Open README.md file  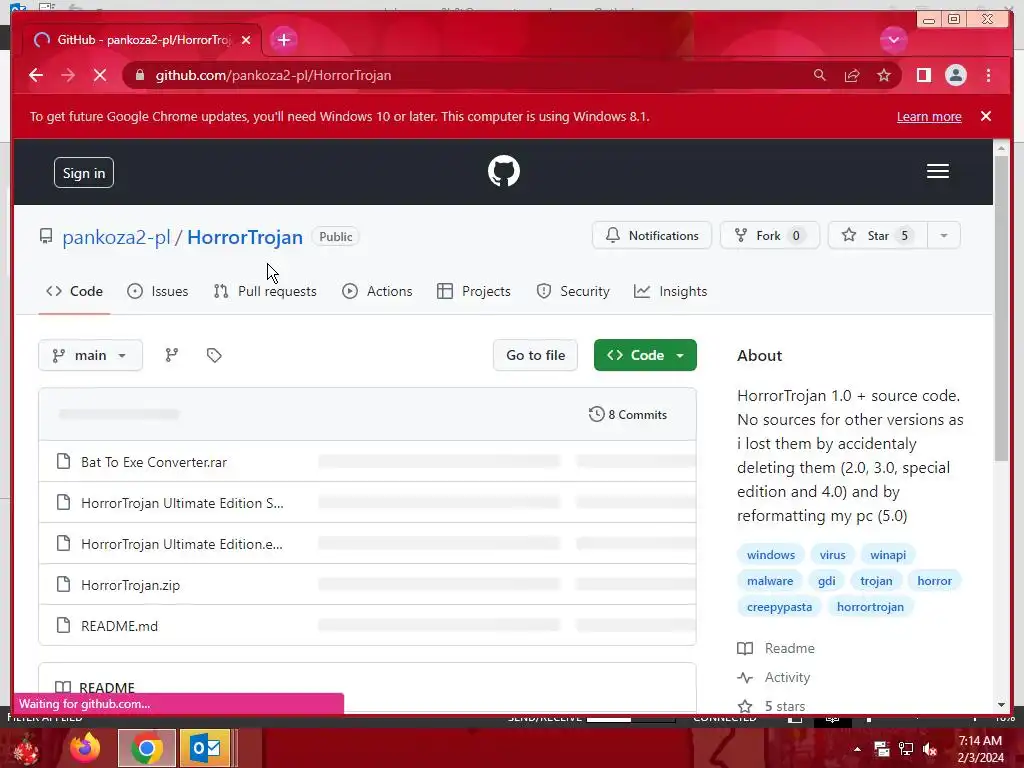point(120,626)
